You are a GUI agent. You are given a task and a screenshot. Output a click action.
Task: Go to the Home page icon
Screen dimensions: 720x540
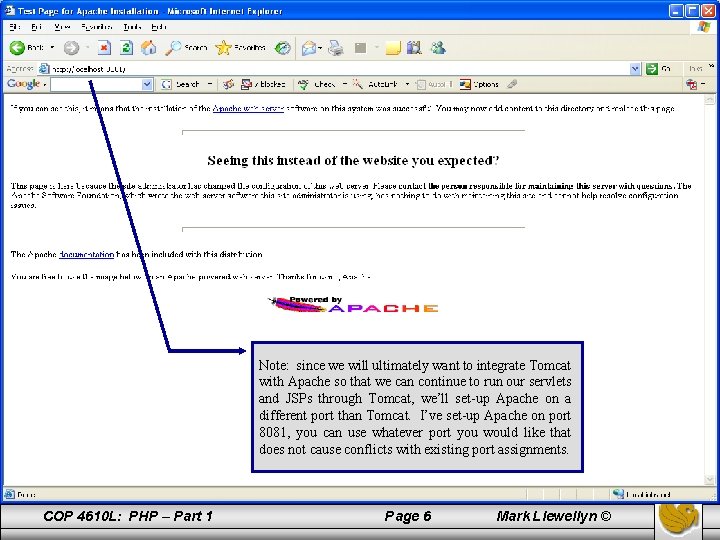click(x=148, y=47)
